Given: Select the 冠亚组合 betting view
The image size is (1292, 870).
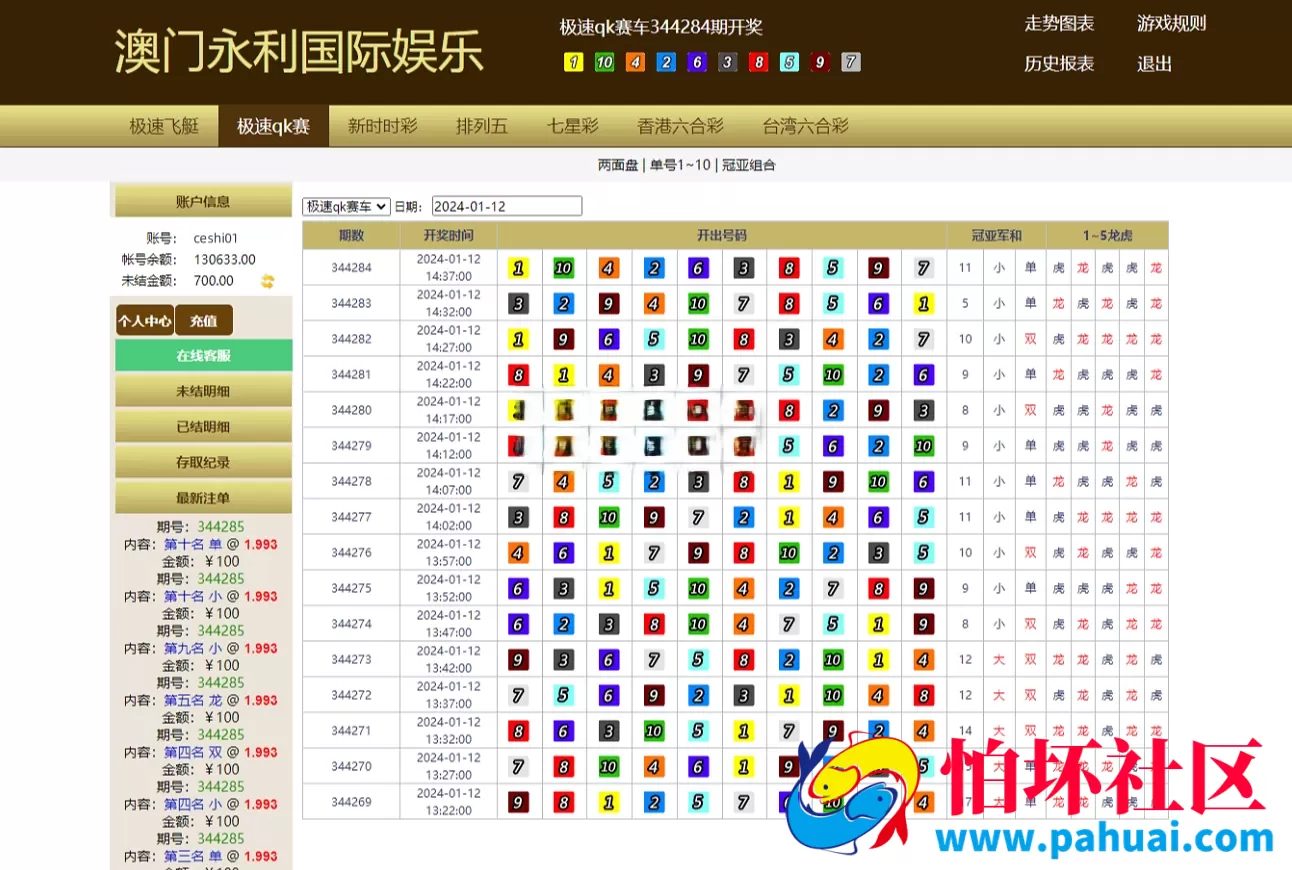Looking at the screenshot, I should coord(749,165).
